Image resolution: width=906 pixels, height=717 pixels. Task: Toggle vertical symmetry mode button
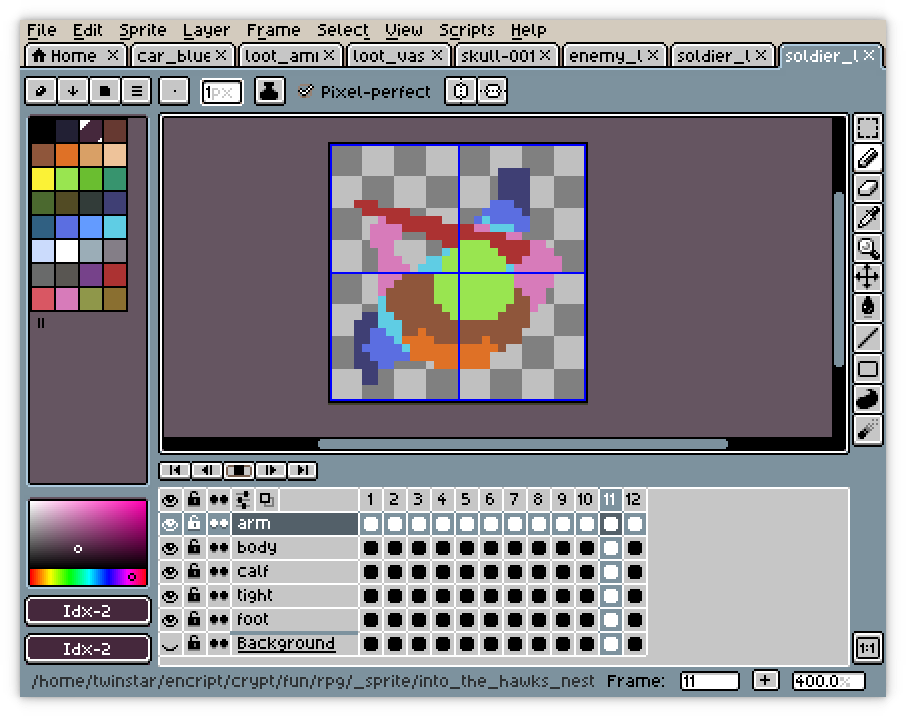point(461,91)
